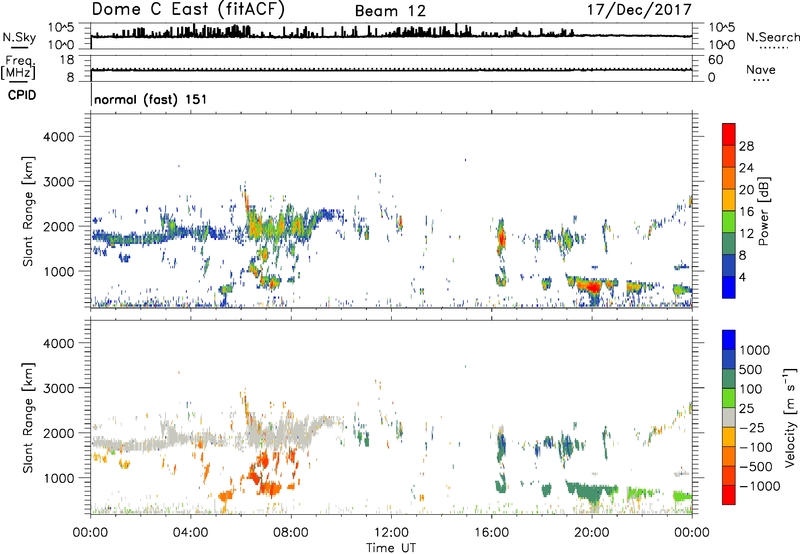Click the 'CPID' label
800x554 pixels.
[22, 95]
